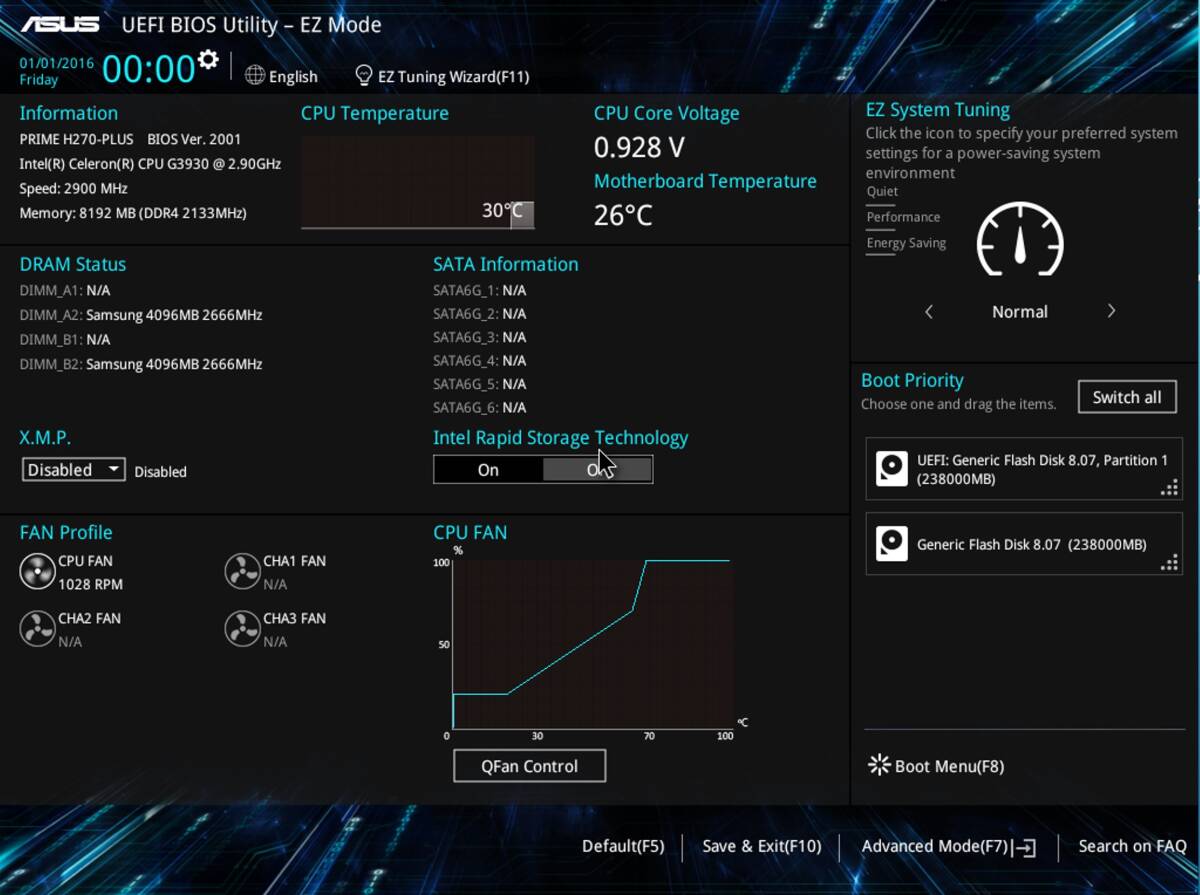Click the 1028 RPM CPU fan speed
Screen dimensions: 1200x895
pos(90,584)
